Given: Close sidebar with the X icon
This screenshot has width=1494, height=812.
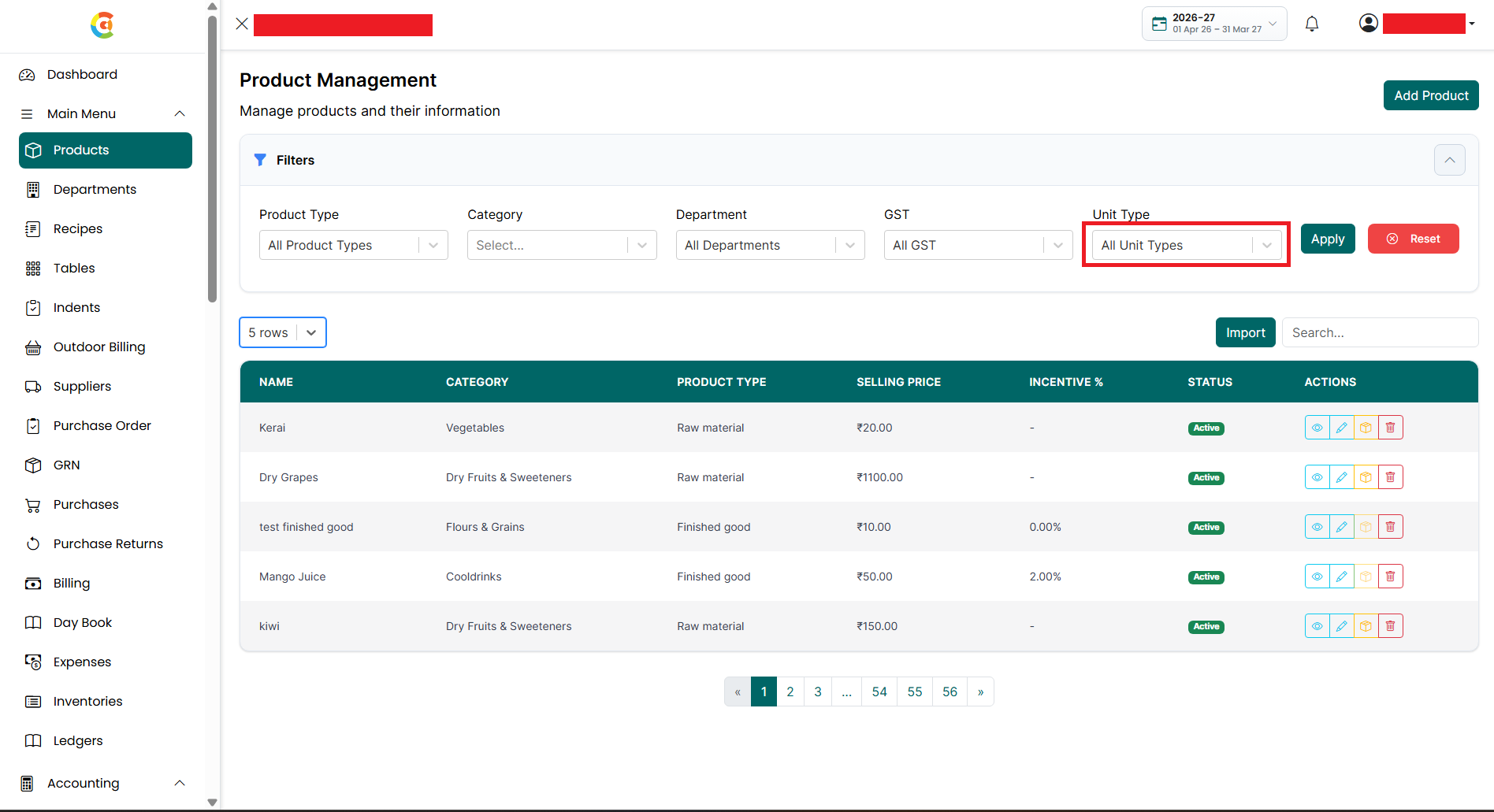Looking at the screenshot, I should [242, 24].
